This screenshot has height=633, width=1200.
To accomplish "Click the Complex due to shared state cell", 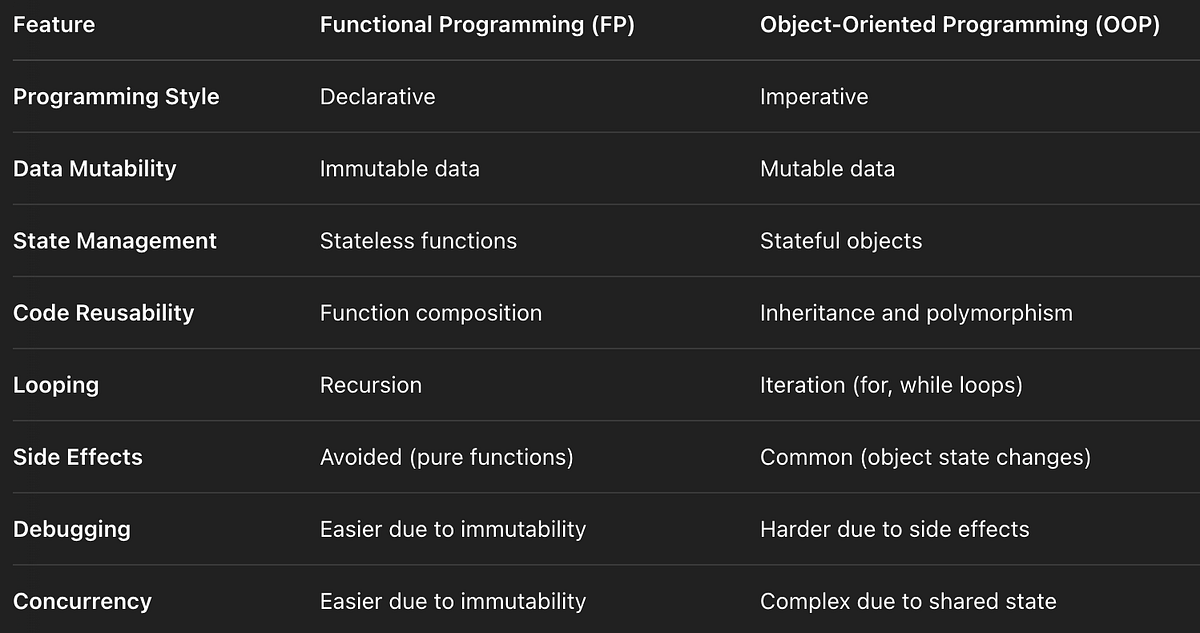I will click(x=908, y=601).
